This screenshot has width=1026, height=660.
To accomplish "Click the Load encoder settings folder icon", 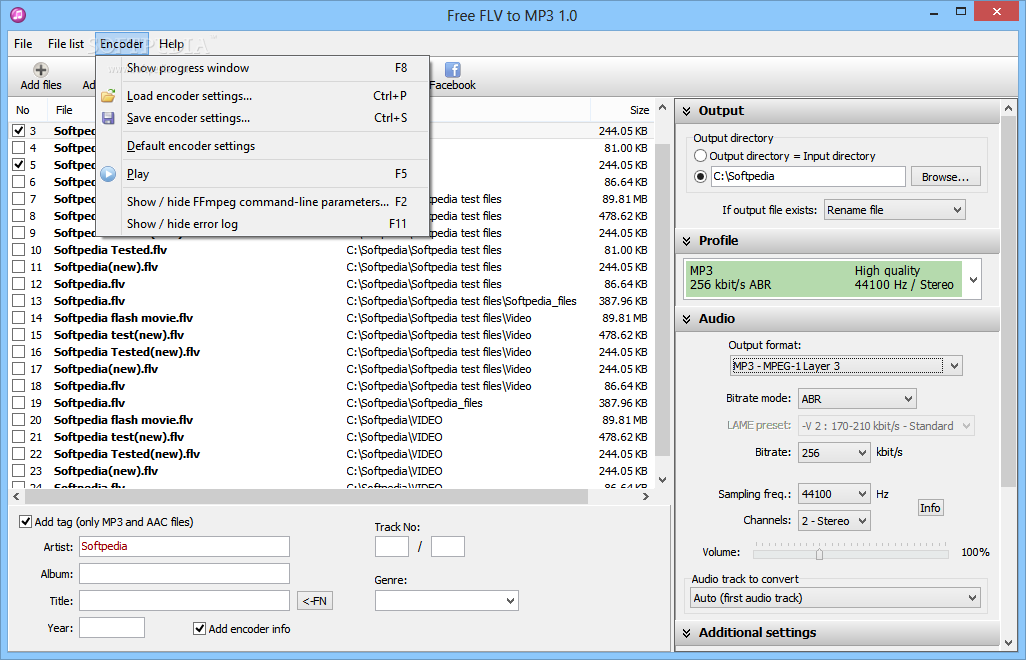I will pos(108,96).
